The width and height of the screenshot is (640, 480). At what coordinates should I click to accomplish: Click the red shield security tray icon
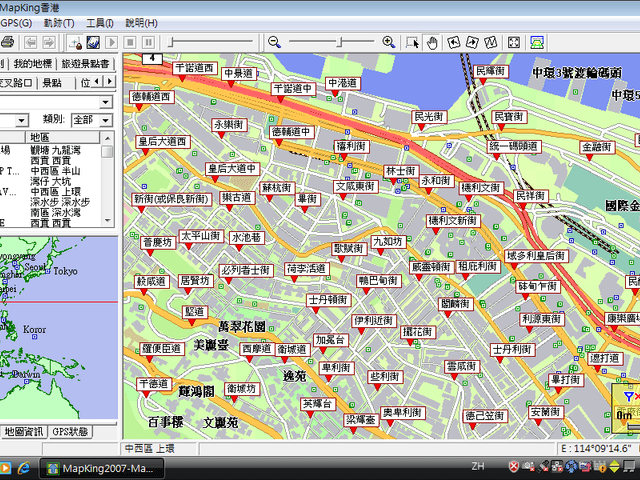[x=514, y=466]
